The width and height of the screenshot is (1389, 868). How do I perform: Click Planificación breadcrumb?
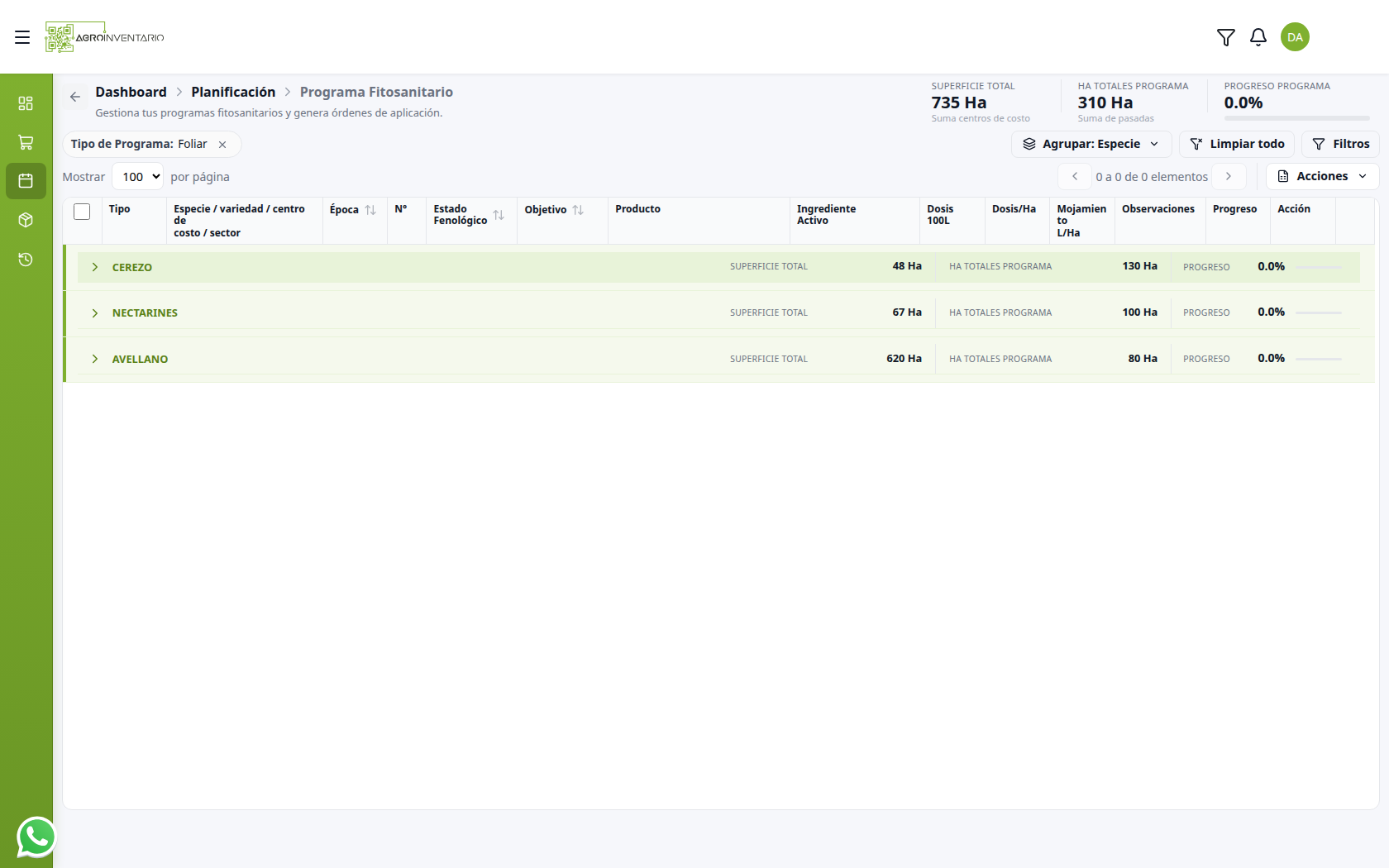[x=233, y=92]
